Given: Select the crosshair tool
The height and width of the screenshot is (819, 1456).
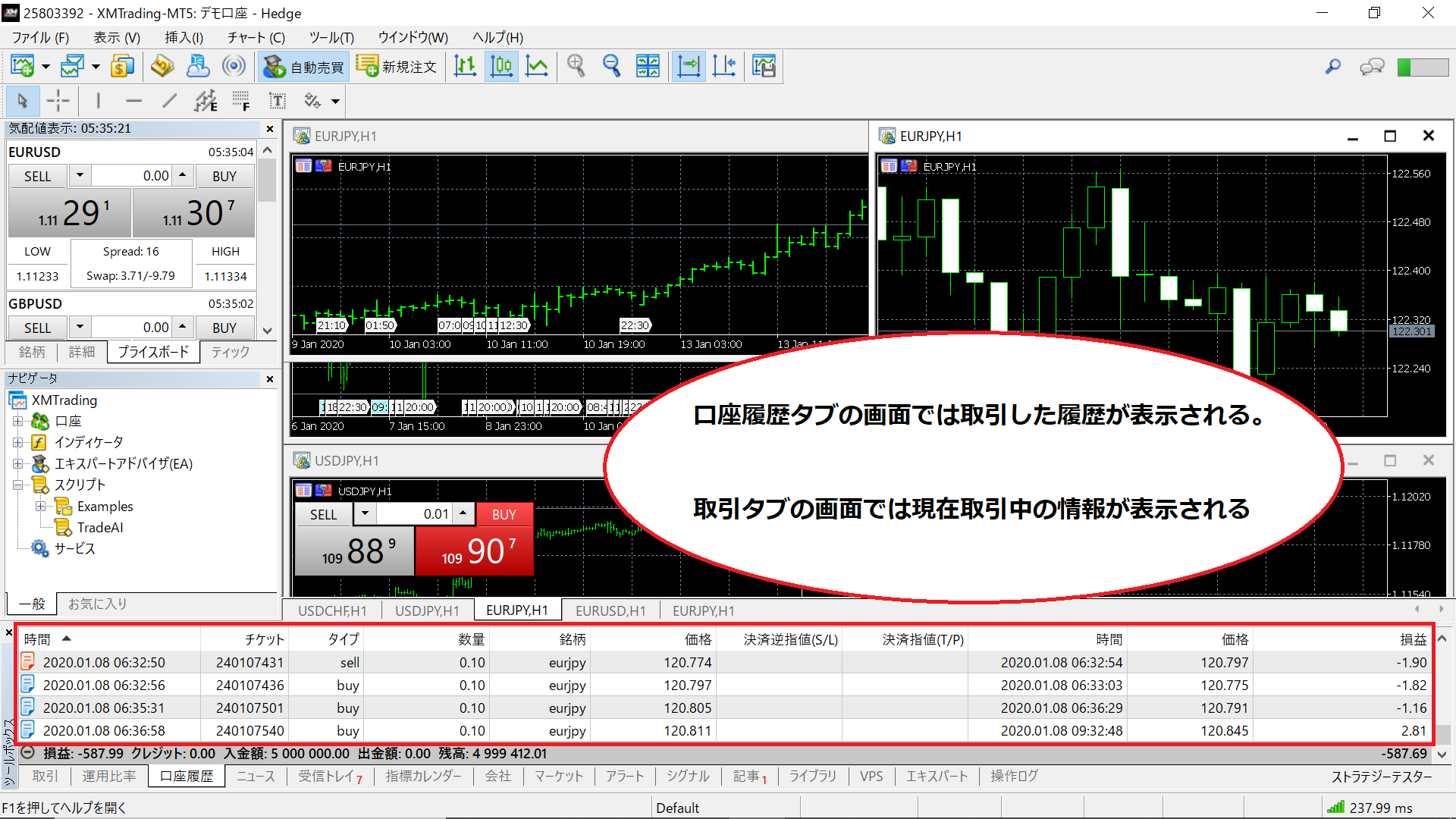Looking at the screenshot, I should tap(58, 100).
